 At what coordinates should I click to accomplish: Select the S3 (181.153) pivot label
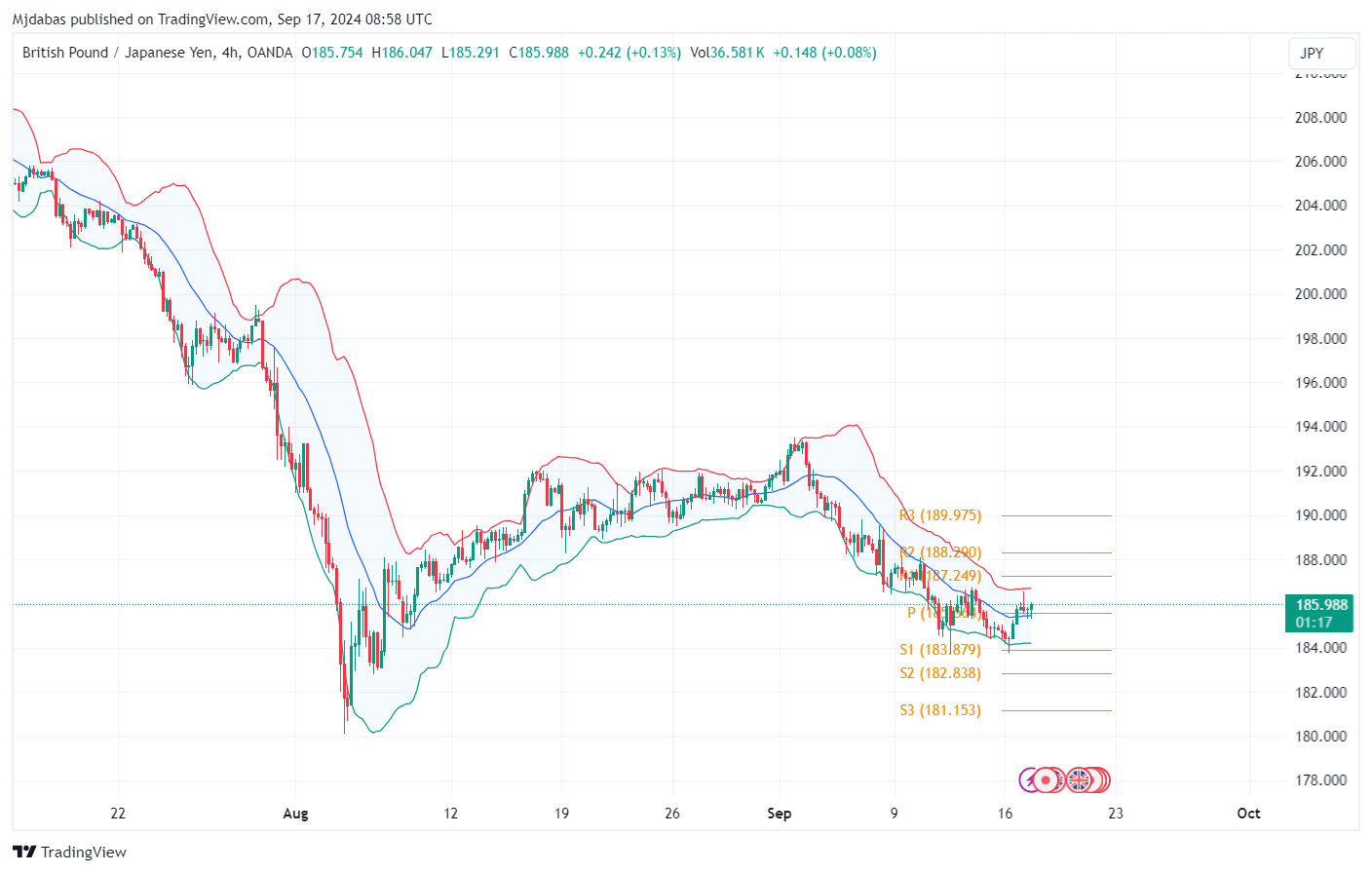[x=940, y=710]
